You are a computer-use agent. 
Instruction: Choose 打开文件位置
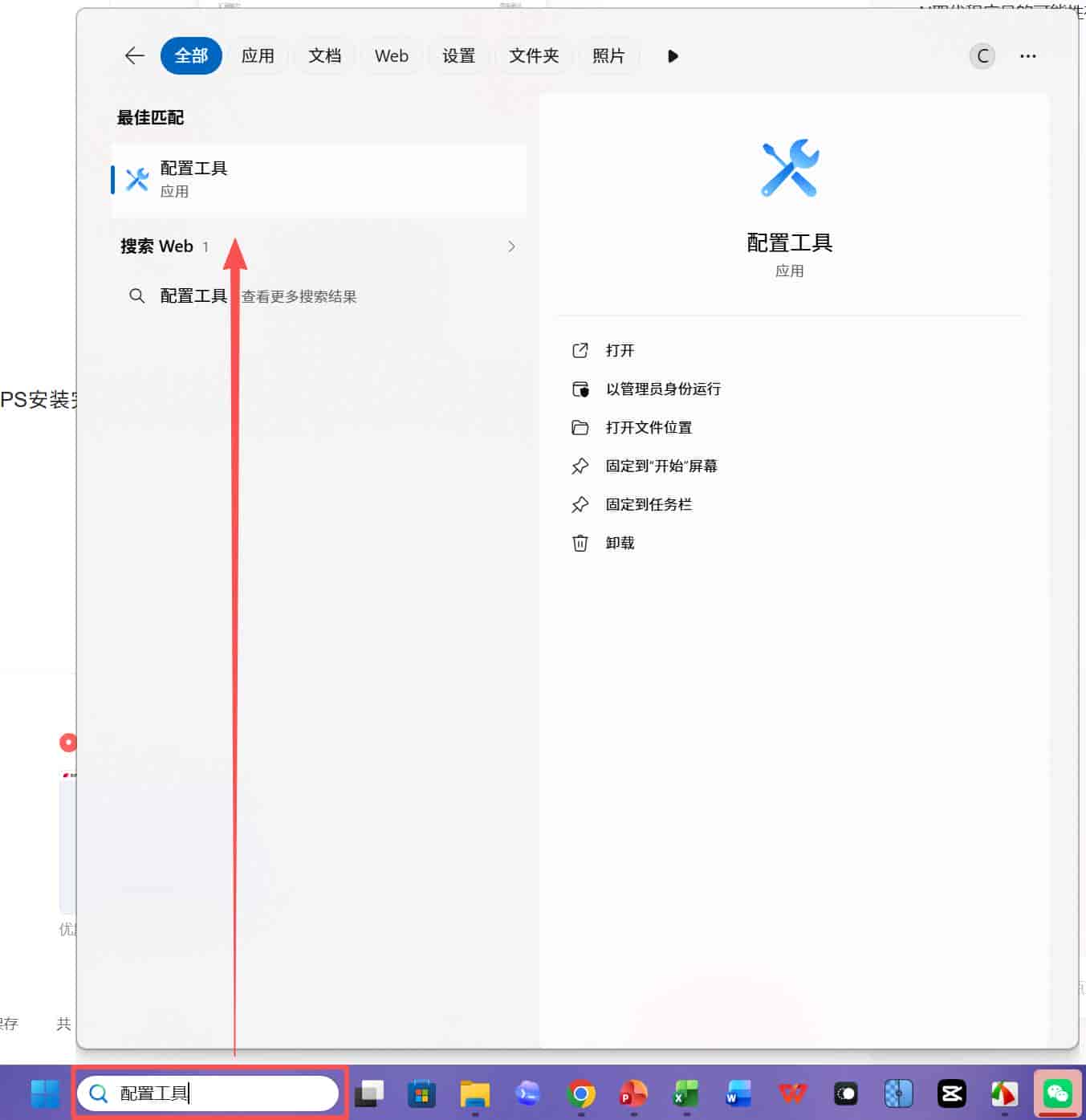point(649,428)
